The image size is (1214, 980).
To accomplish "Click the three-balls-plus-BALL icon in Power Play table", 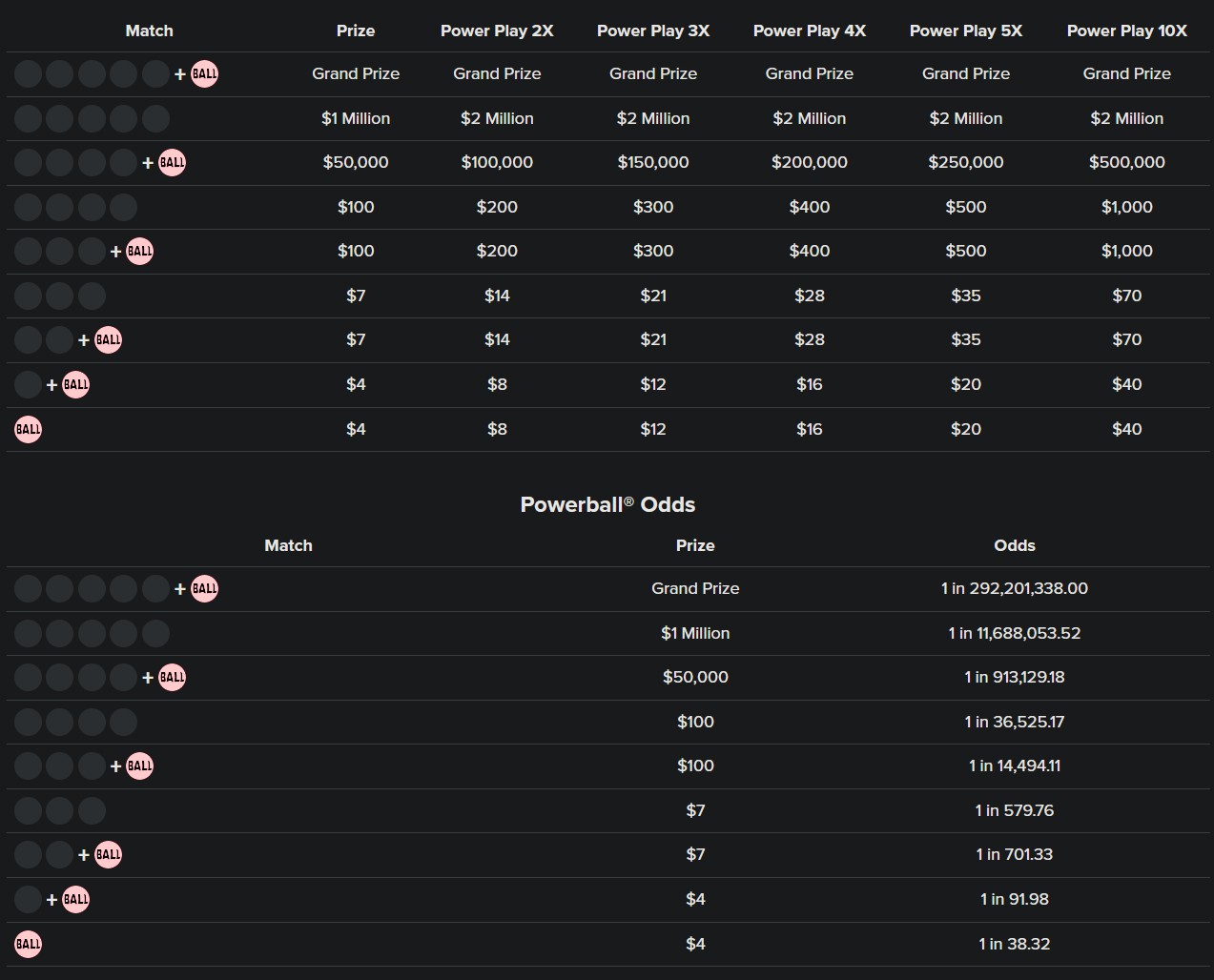I will pyautogui.click(x=84, y=251).
